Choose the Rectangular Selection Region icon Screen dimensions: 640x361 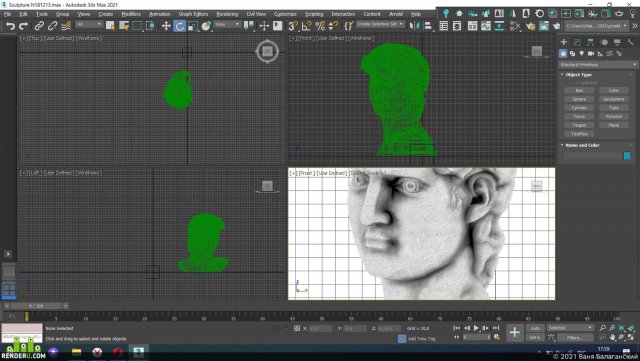pos(137,26)
